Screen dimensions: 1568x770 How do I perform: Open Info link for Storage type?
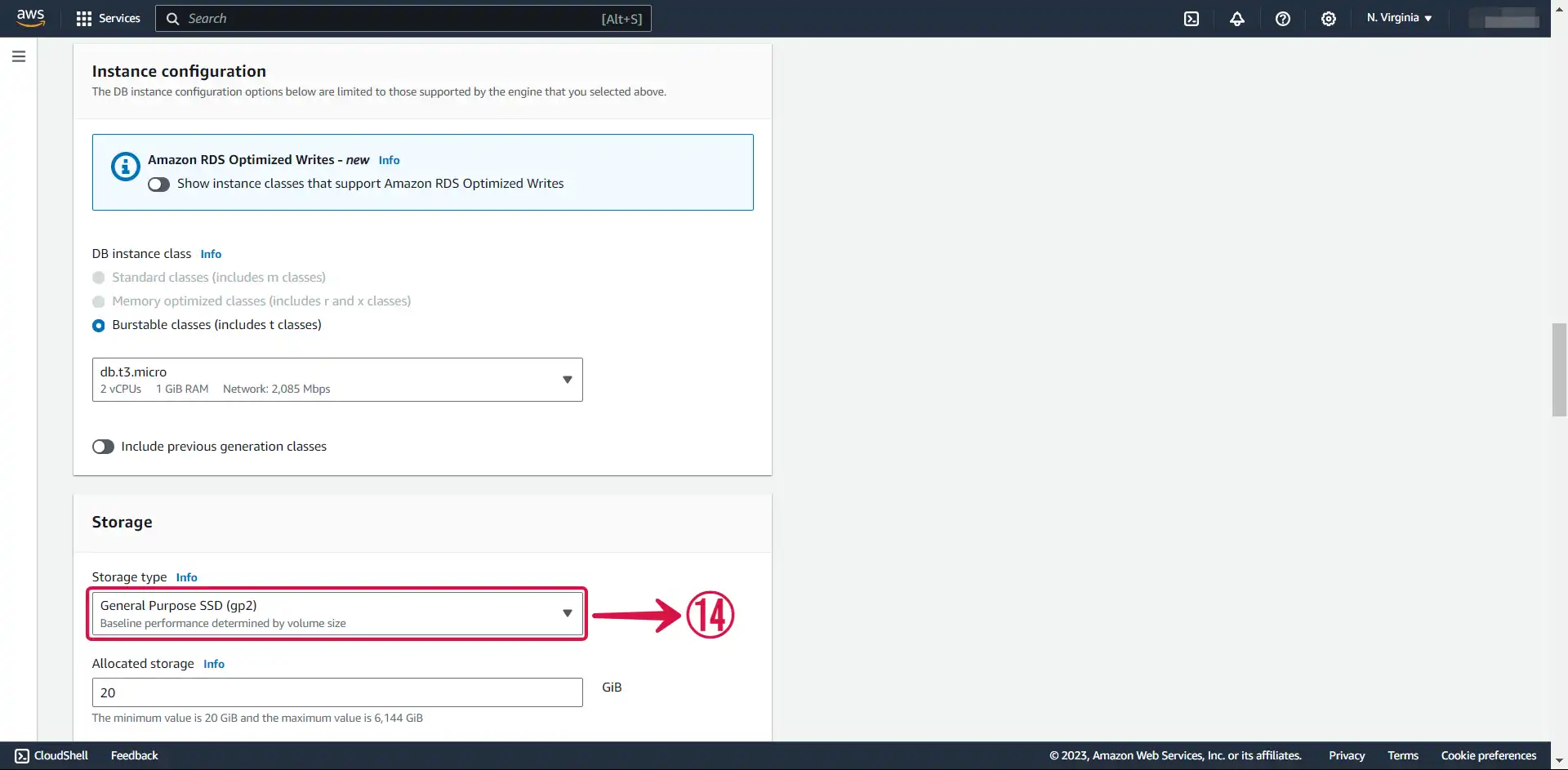[186, 577]
